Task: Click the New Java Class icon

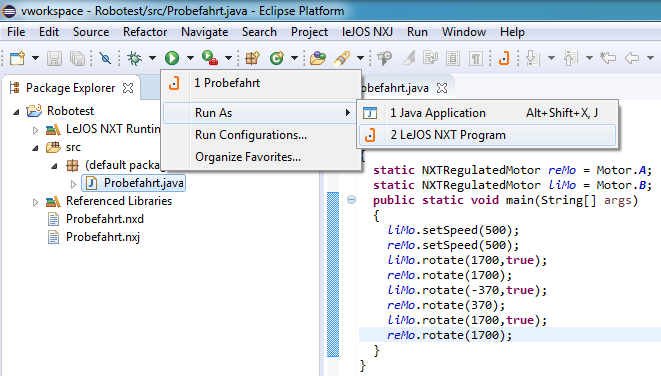Action: point(277,58)
